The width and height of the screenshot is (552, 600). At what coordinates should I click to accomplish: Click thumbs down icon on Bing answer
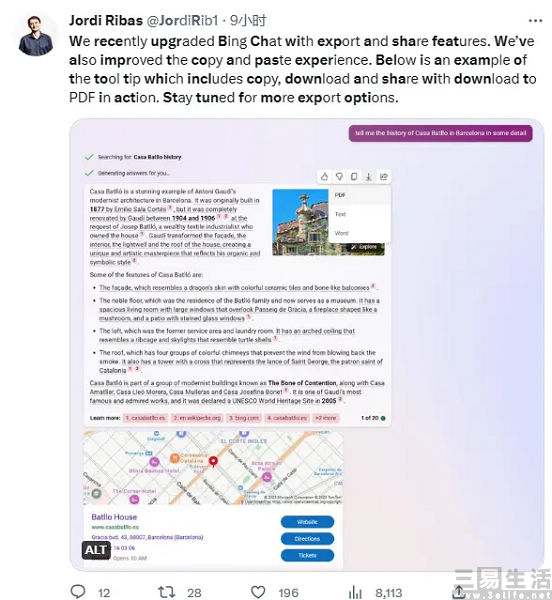click(x=339, y=176)
